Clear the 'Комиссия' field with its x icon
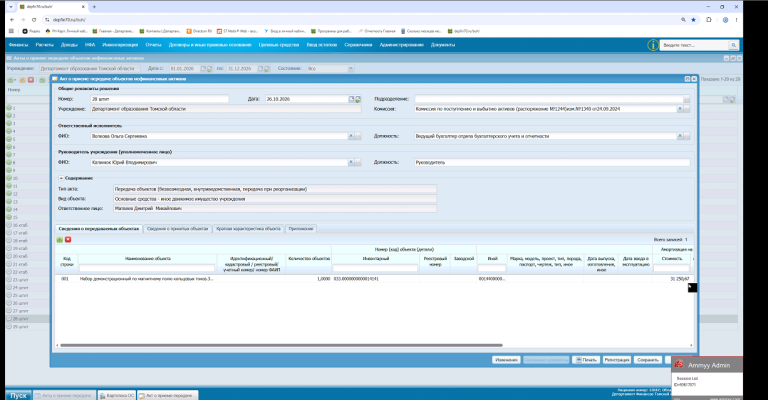The image size is (768, 400). point(680,109)
